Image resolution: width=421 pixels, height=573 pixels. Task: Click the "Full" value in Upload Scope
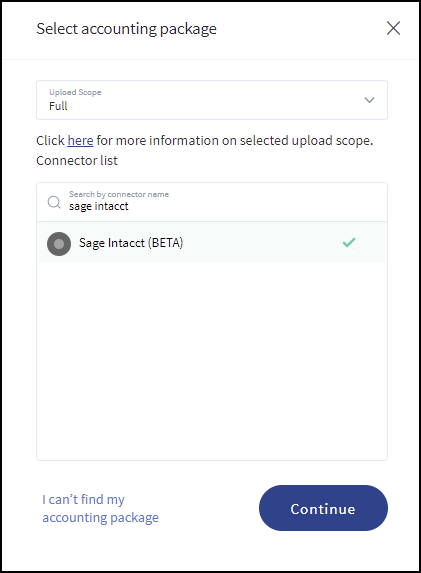tap(58, 106)
